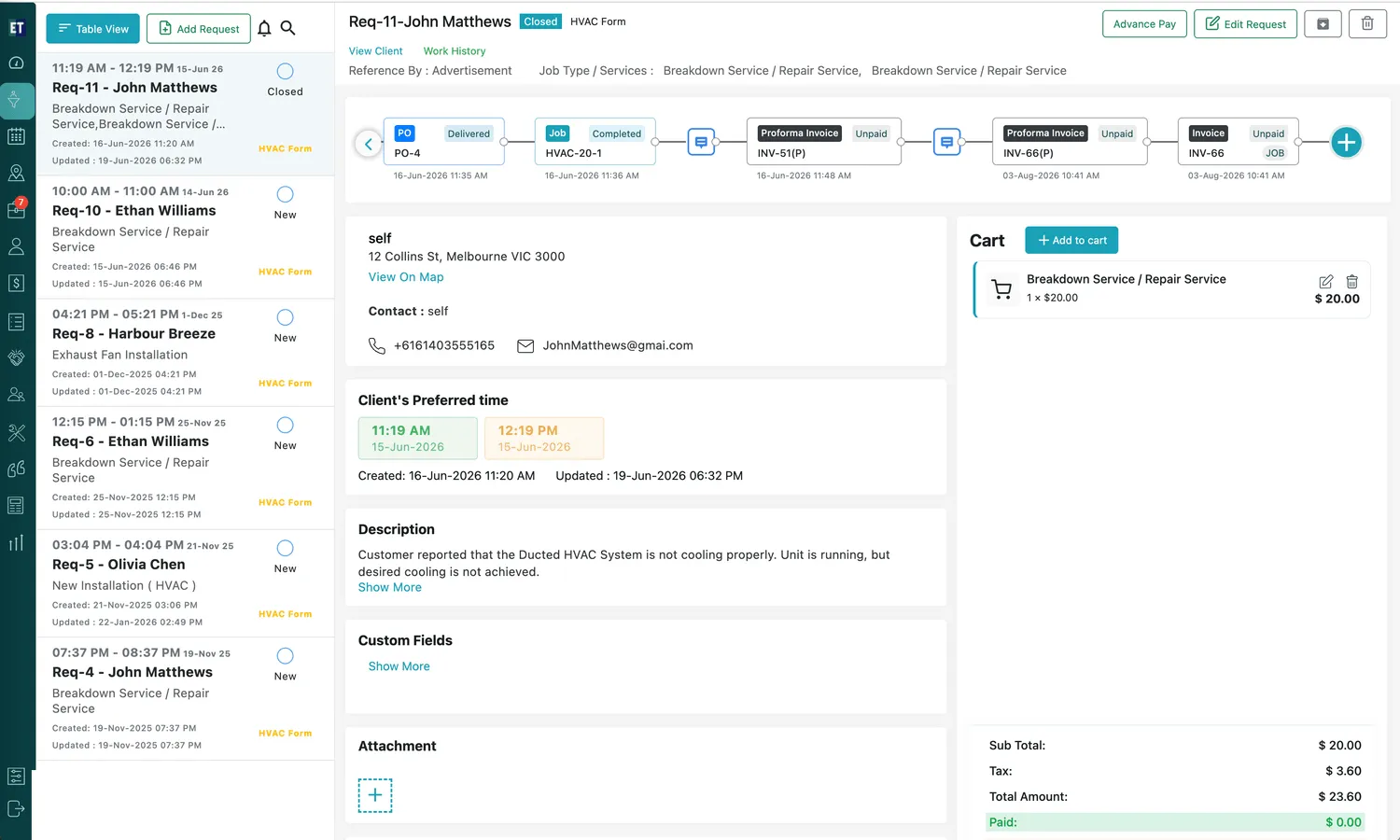Open the single person icon in sidebar
Viewport: 1400px width, 840px height.
click(x=16, y=246)
